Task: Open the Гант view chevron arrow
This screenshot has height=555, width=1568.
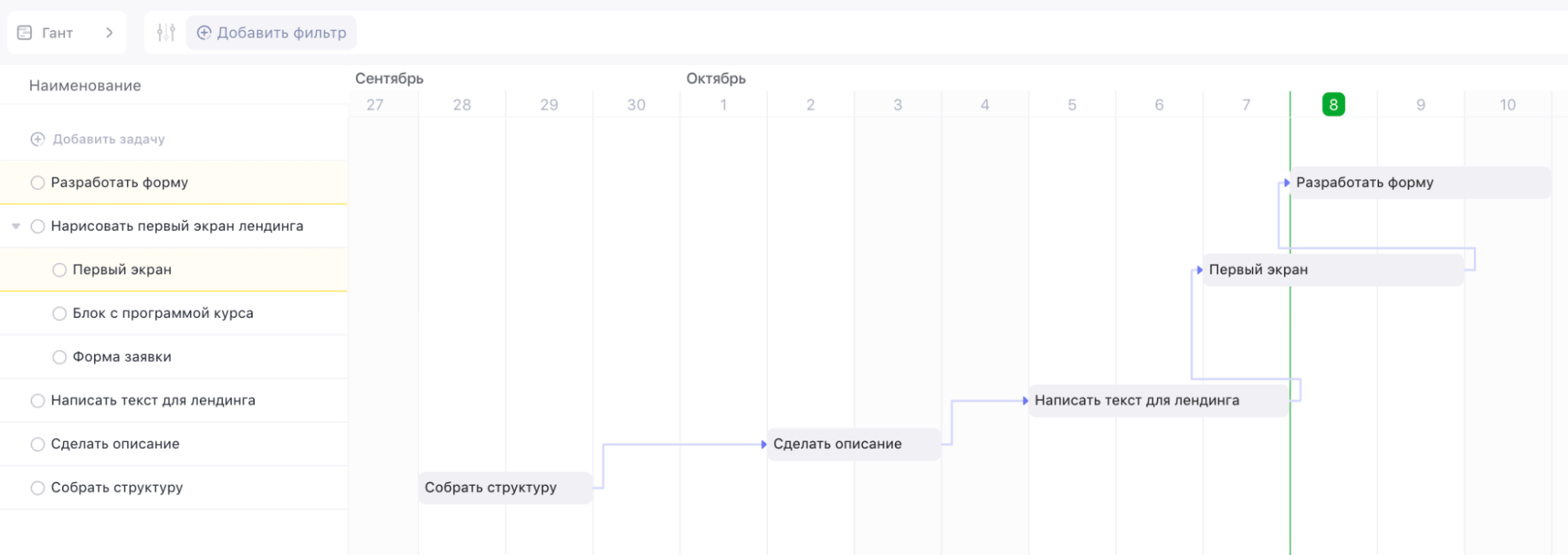Action: coord(109,33)
